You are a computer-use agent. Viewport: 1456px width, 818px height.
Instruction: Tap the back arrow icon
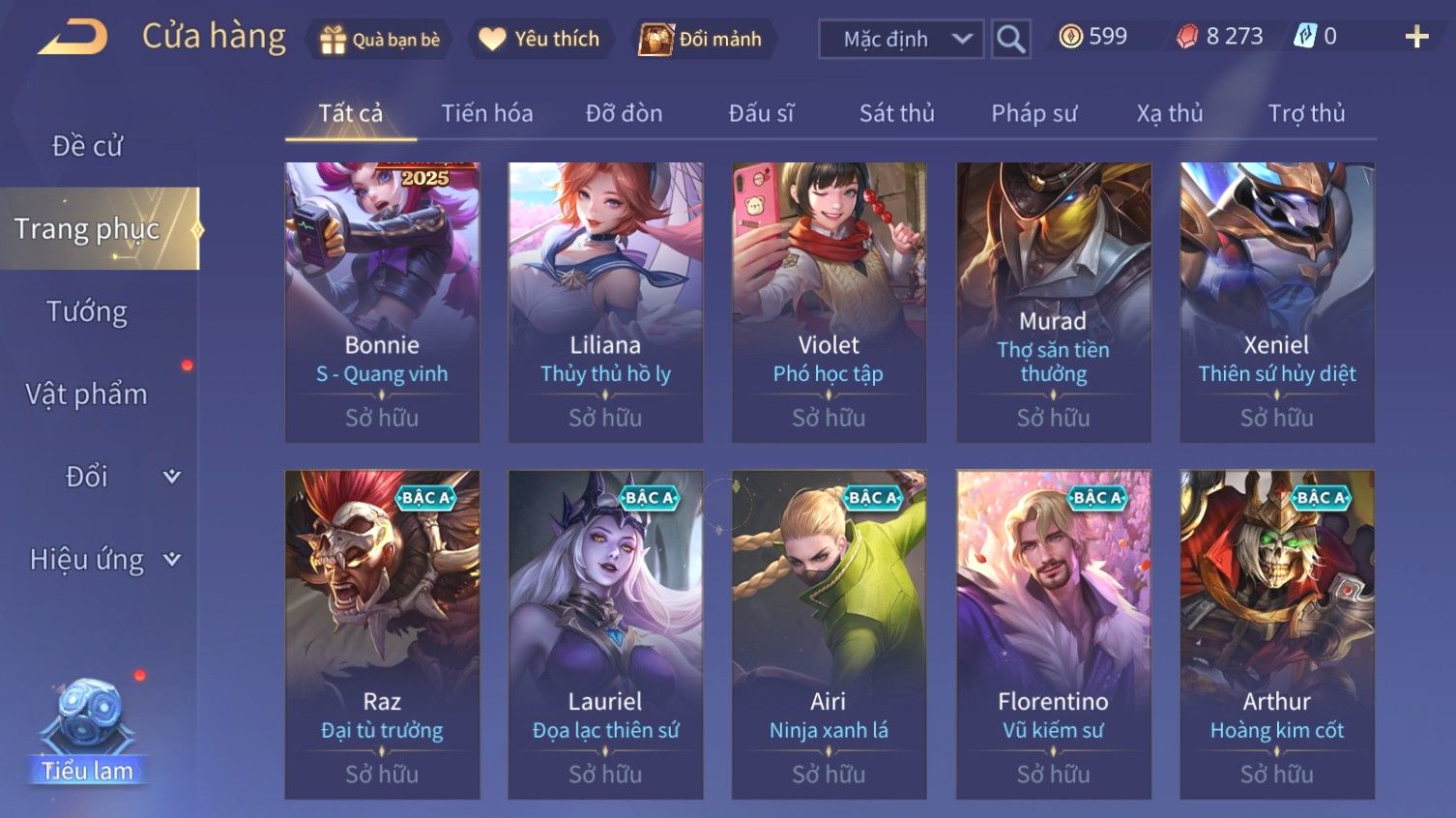click(73, 38)
